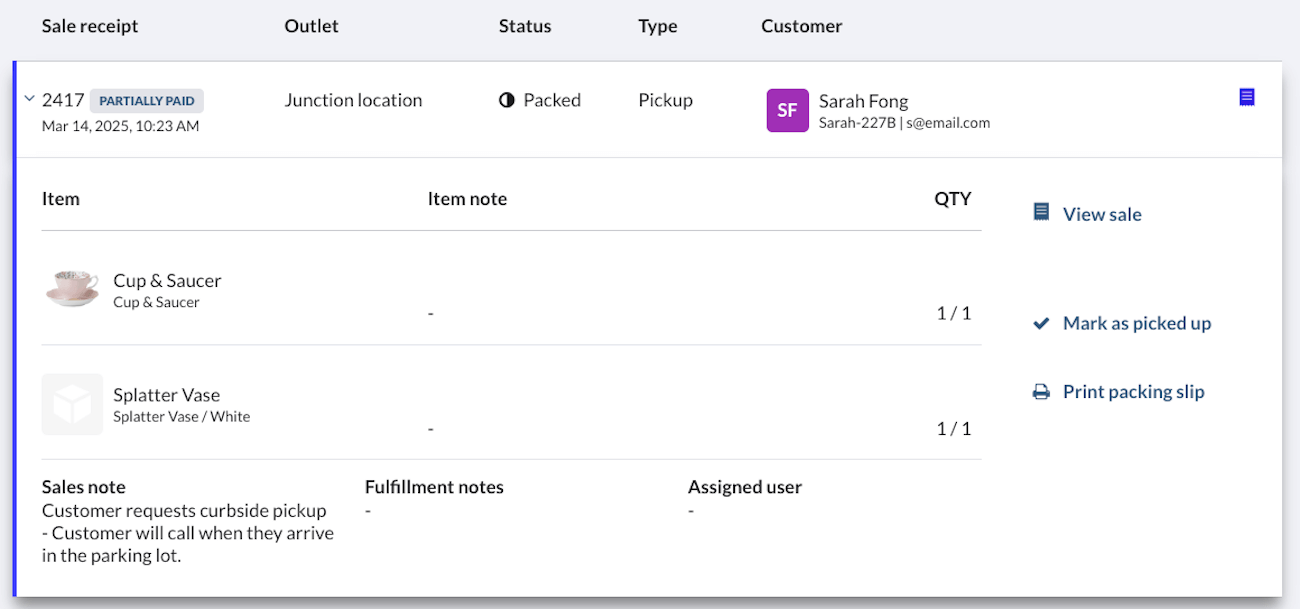Click the PARTIALLY PAID badge

pos(147,101)
